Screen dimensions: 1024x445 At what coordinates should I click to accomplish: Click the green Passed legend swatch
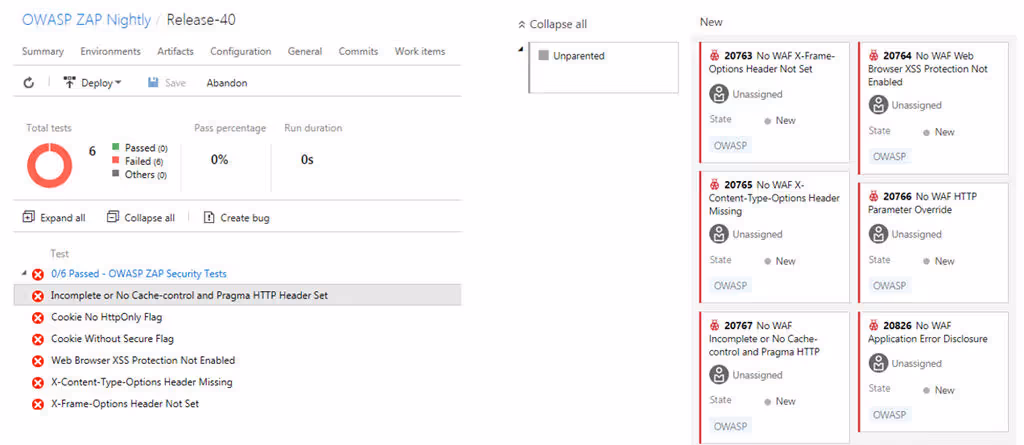click(116, 147)
